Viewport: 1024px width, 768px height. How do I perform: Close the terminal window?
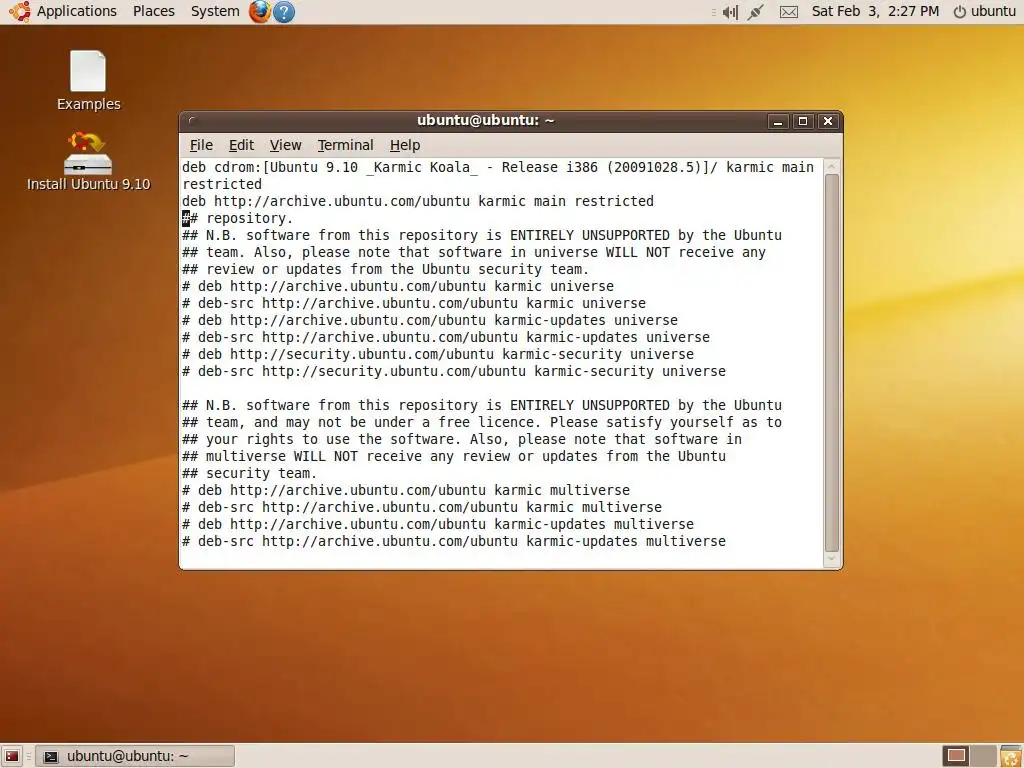(828, 121)
